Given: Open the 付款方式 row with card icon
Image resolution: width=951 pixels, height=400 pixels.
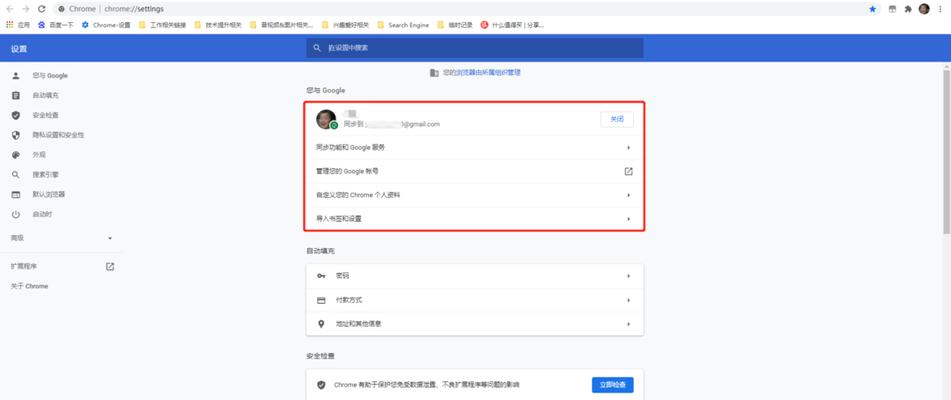Looking at the screenshot, I should 474,300.
